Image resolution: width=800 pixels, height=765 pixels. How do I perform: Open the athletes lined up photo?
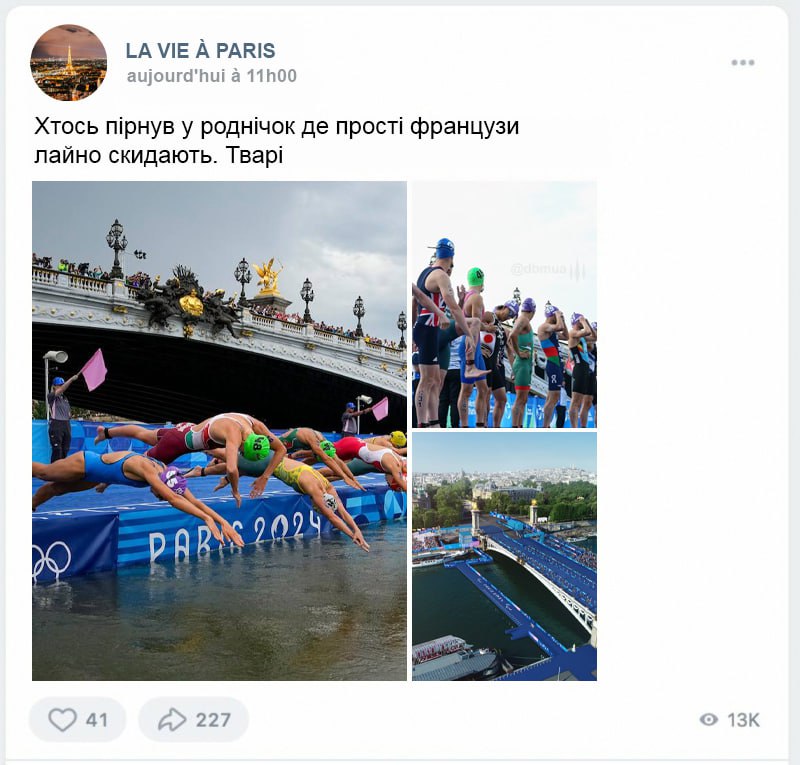click(x=504, y=305)
